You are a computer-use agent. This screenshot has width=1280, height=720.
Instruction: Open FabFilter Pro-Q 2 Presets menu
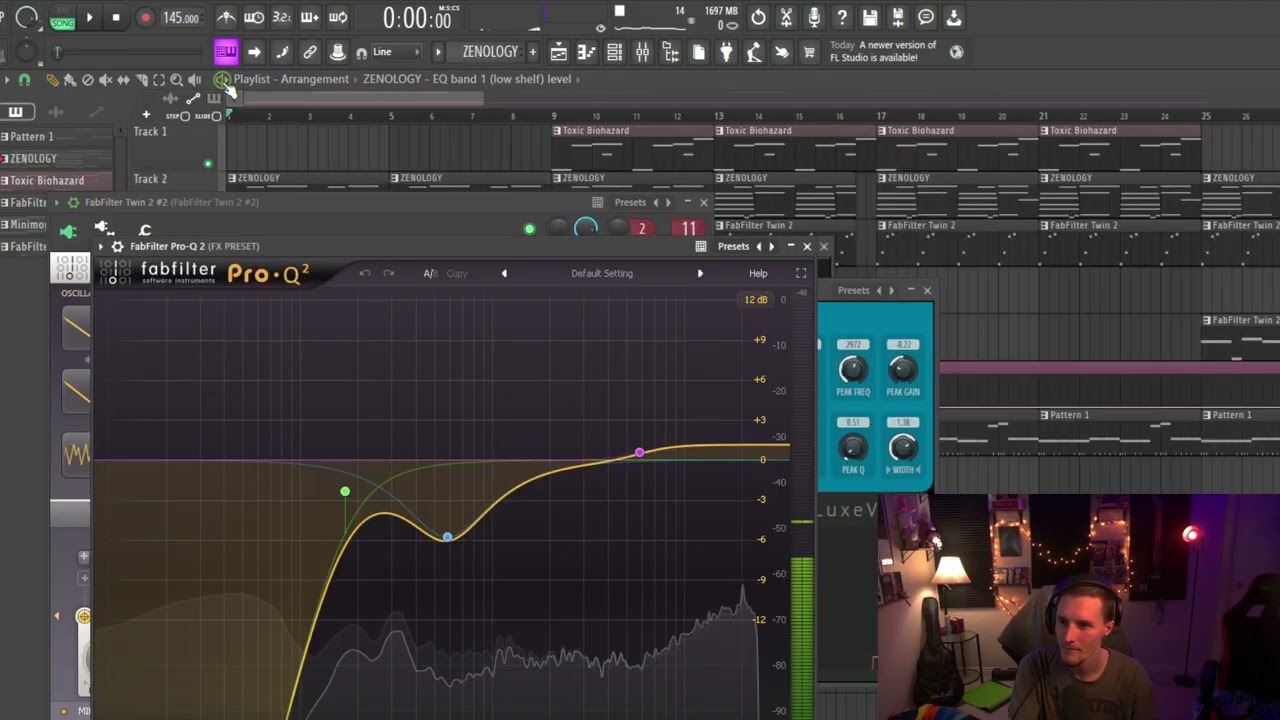[733, 246]
